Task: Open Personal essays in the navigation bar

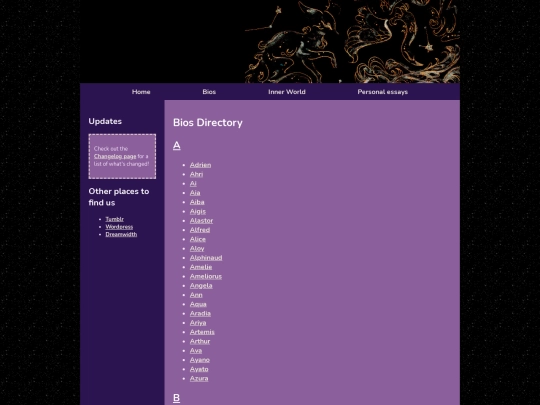Action: coord(382,92)
